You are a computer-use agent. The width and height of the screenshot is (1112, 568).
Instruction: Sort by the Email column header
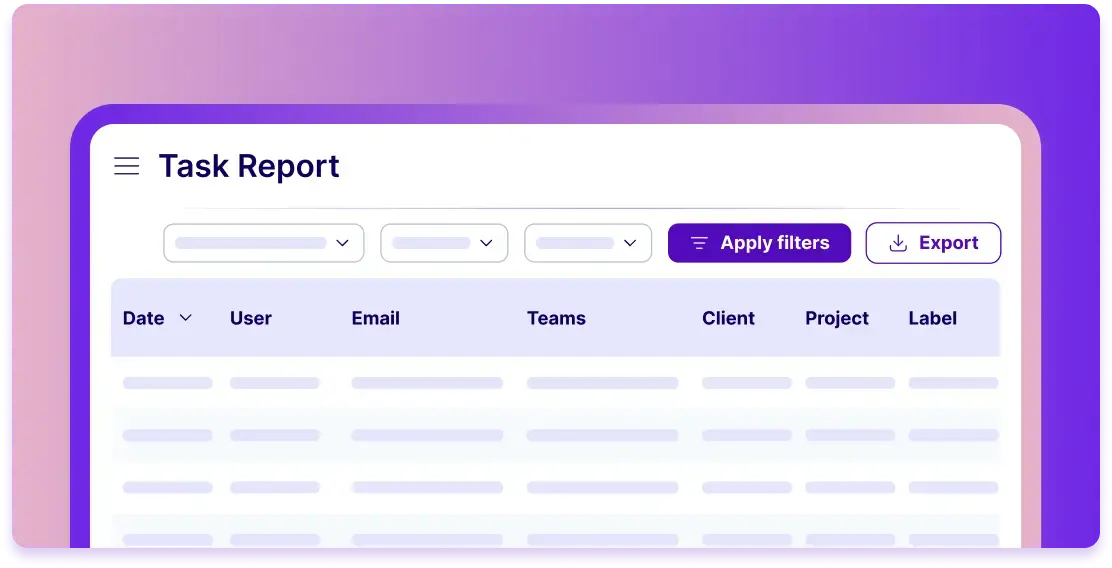click(x=375, y=318)
